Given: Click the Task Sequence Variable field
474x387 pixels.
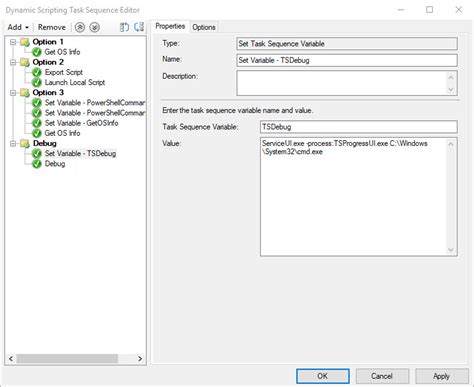Looking at the screenshot, I should [x=359, y=127].
